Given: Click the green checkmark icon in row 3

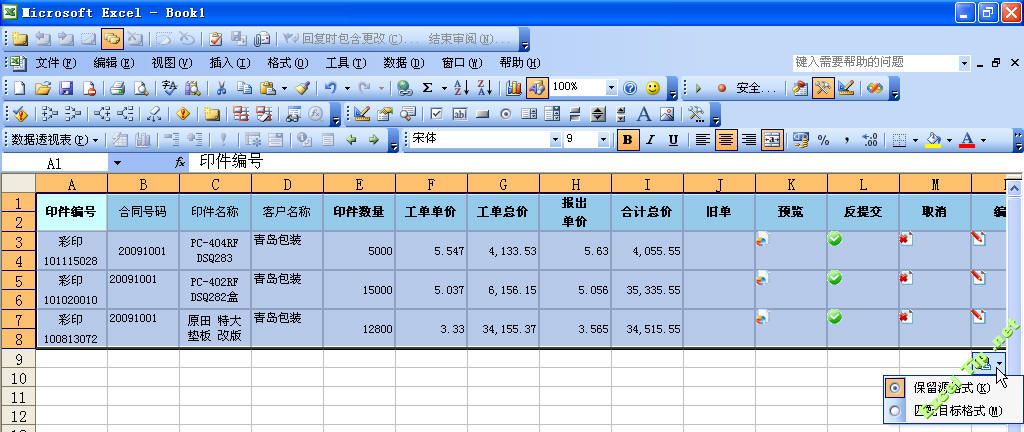Looking at the screenshot, I should 834,239.
